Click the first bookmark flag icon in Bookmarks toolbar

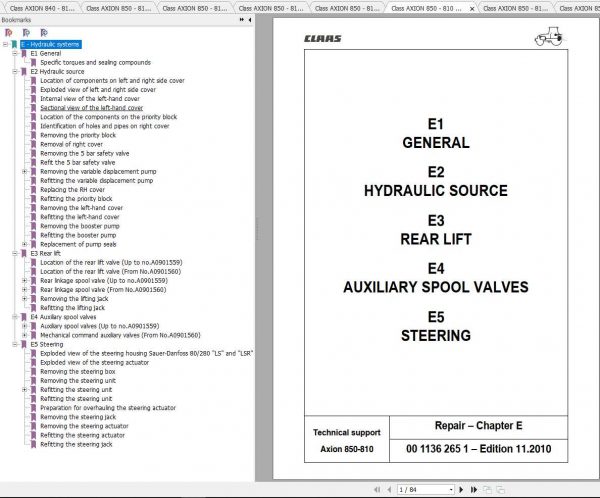point(8,33)
